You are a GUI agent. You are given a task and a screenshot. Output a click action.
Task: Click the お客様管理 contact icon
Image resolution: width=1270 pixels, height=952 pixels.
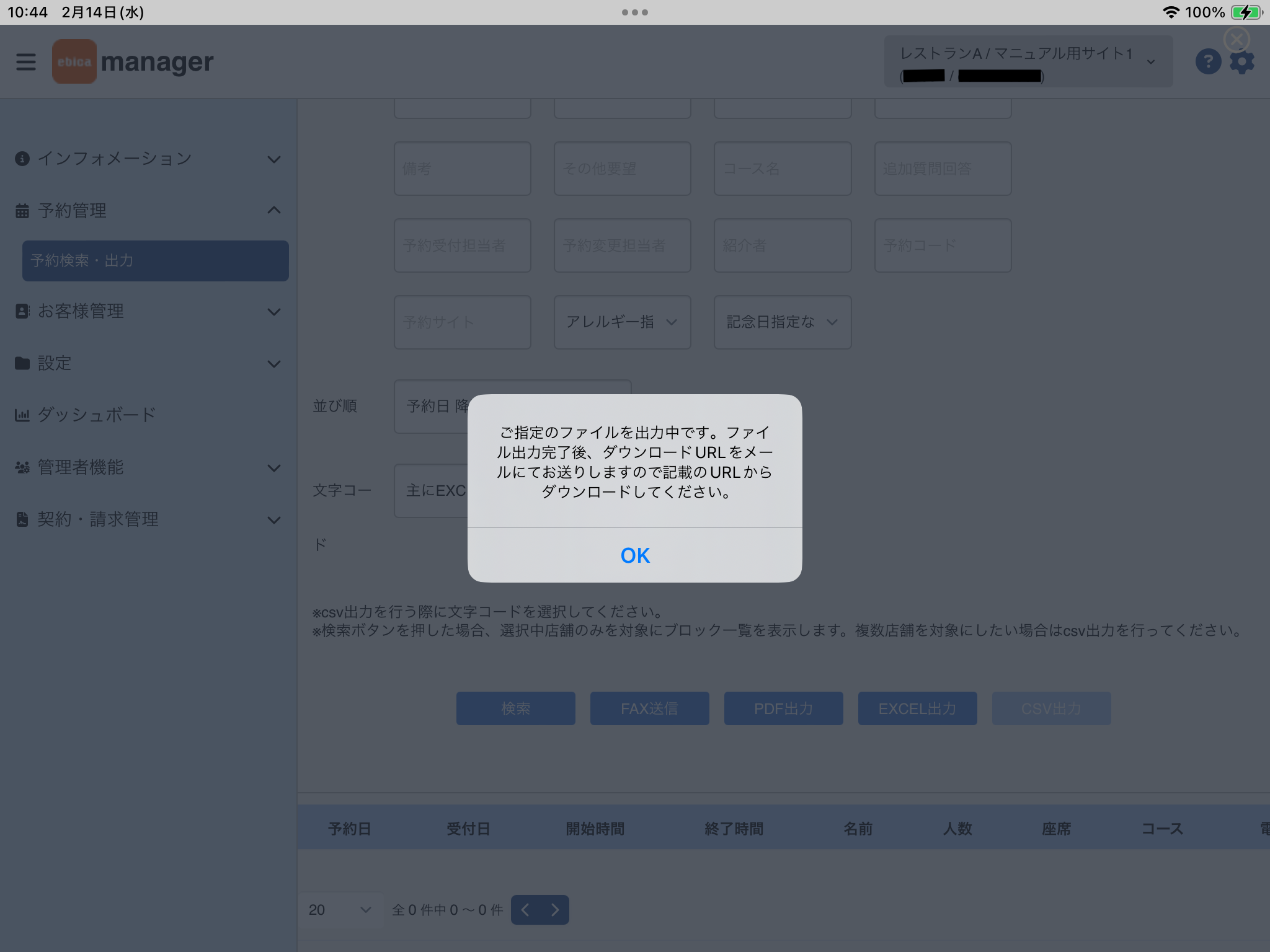coord(22,311)
